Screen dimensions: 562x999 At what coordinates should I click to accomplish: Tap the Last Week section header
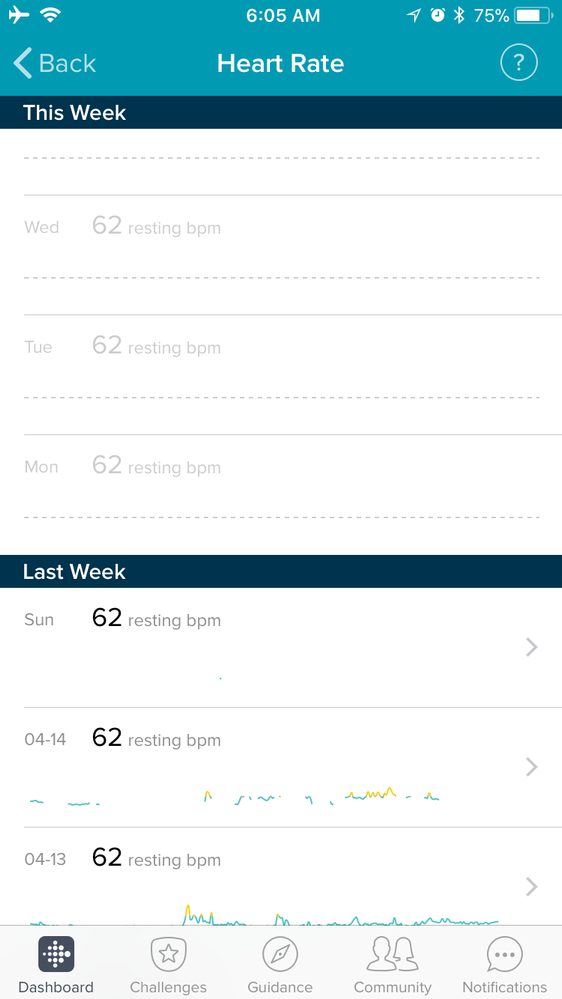(x=281, y=571)
